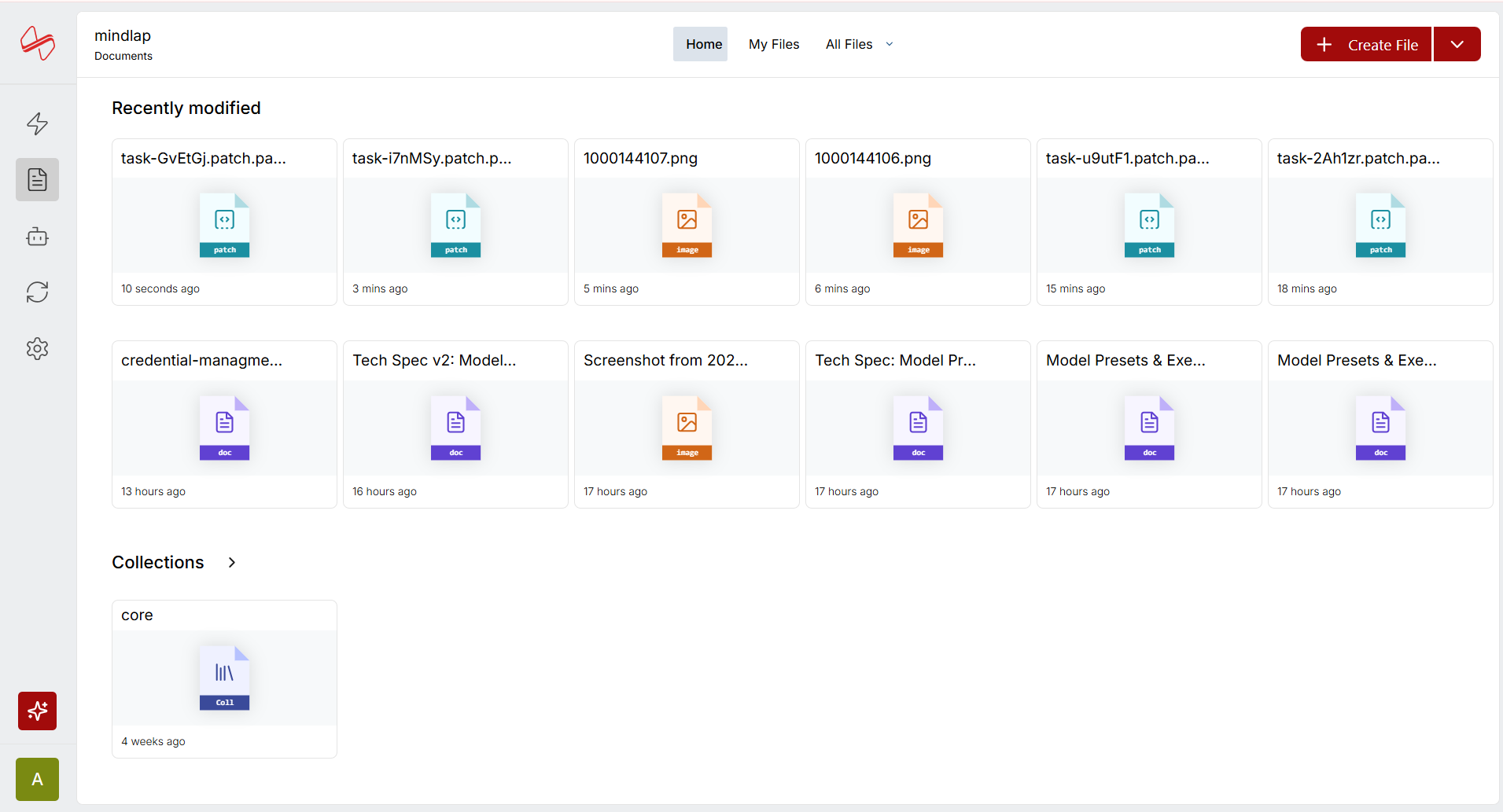Open task-2Ah1zr.patch.pa... file title
Screen dimensions: 1503x812
click(1358, 158)
